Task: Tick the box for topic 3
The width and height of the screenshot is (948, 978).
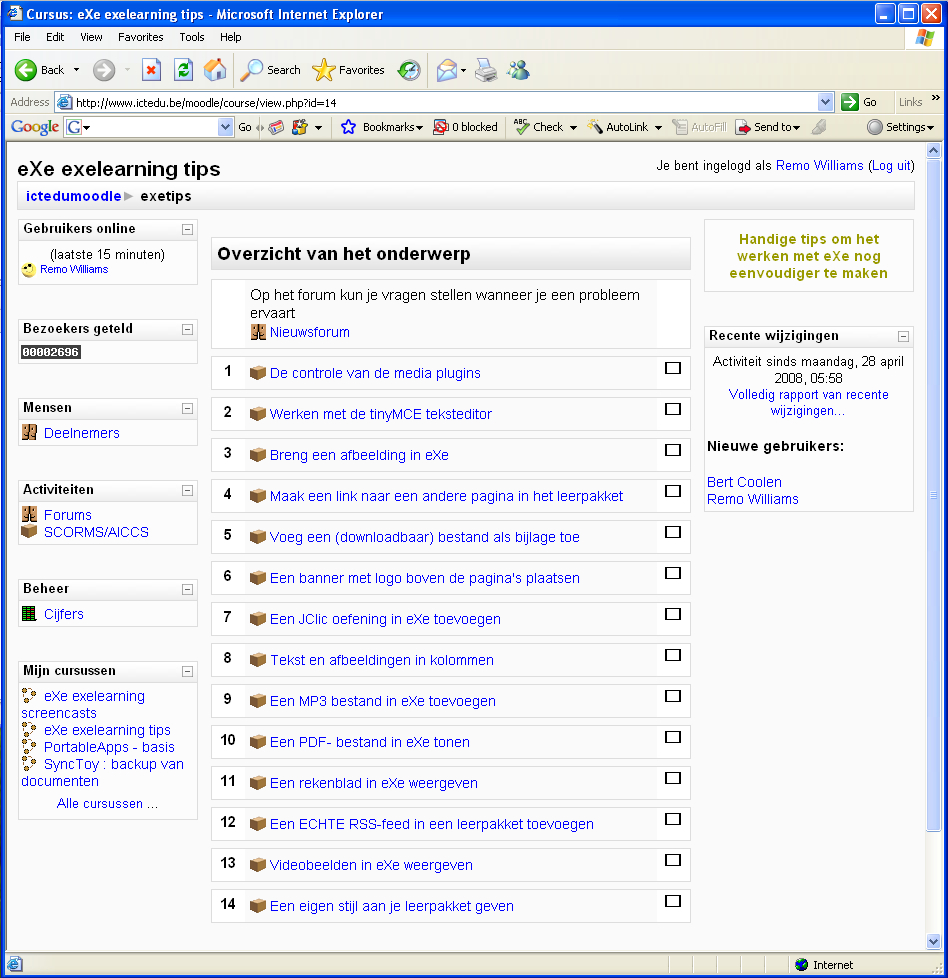Action: pos(673,450)
